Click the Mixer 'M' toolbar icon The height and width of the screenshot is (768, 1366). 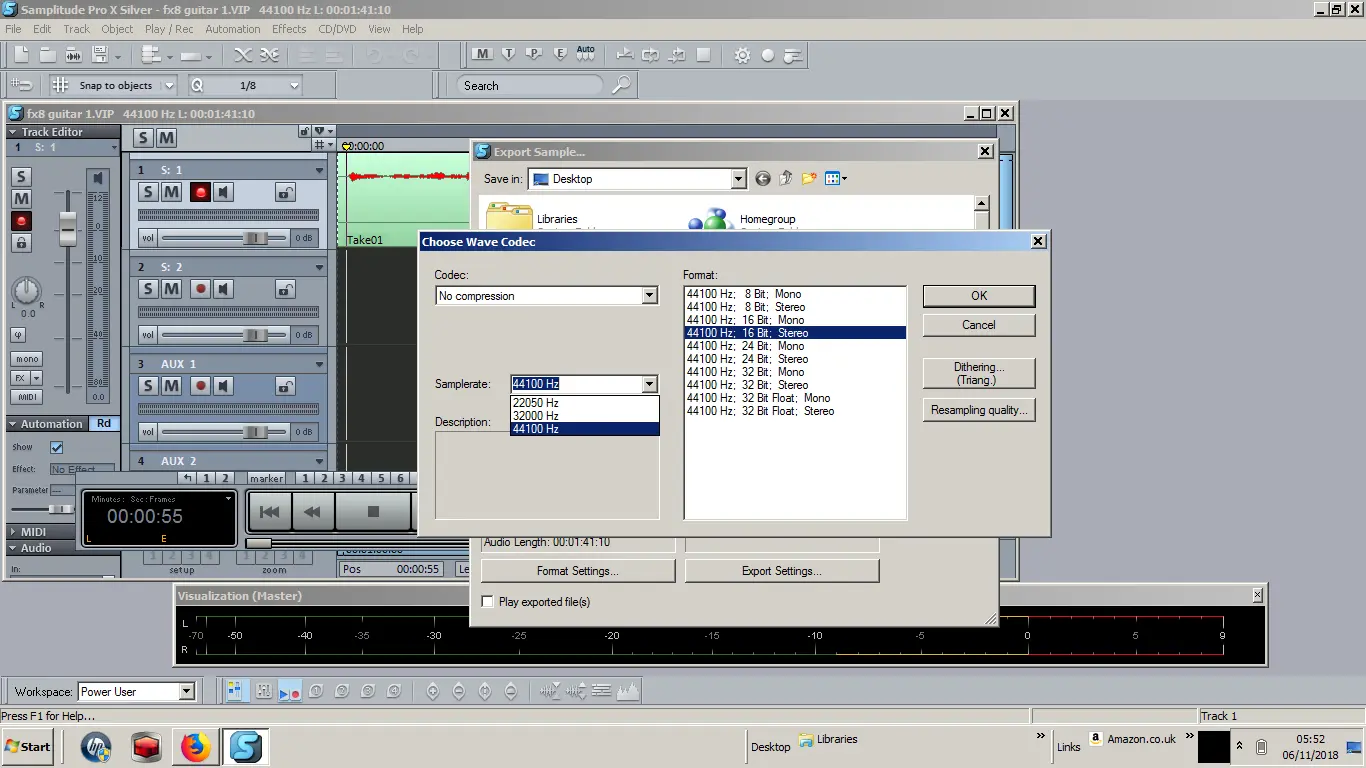pos(482,55)
